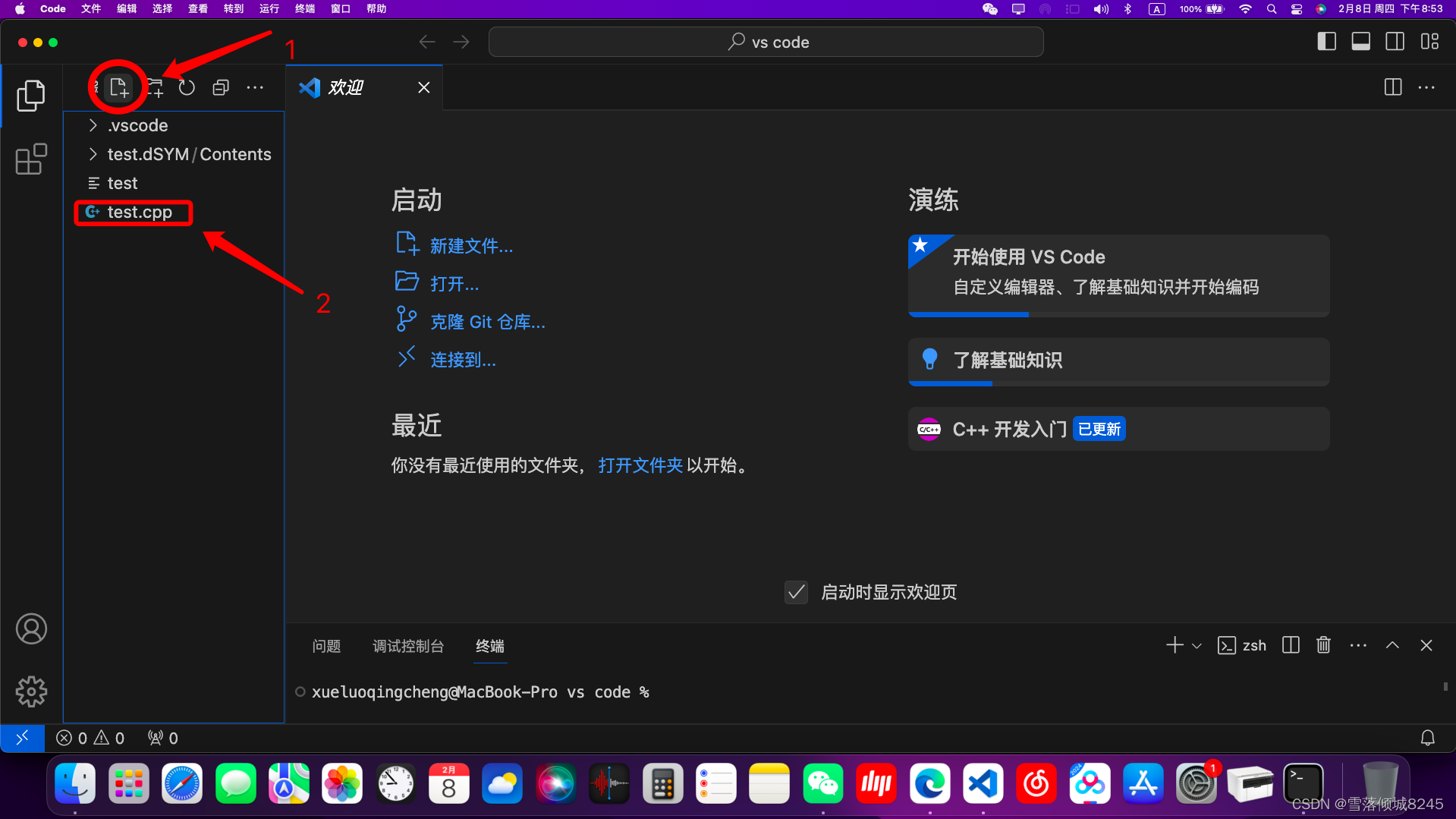Open the Extensions view

pyautogui.click(x=31, y=159)
